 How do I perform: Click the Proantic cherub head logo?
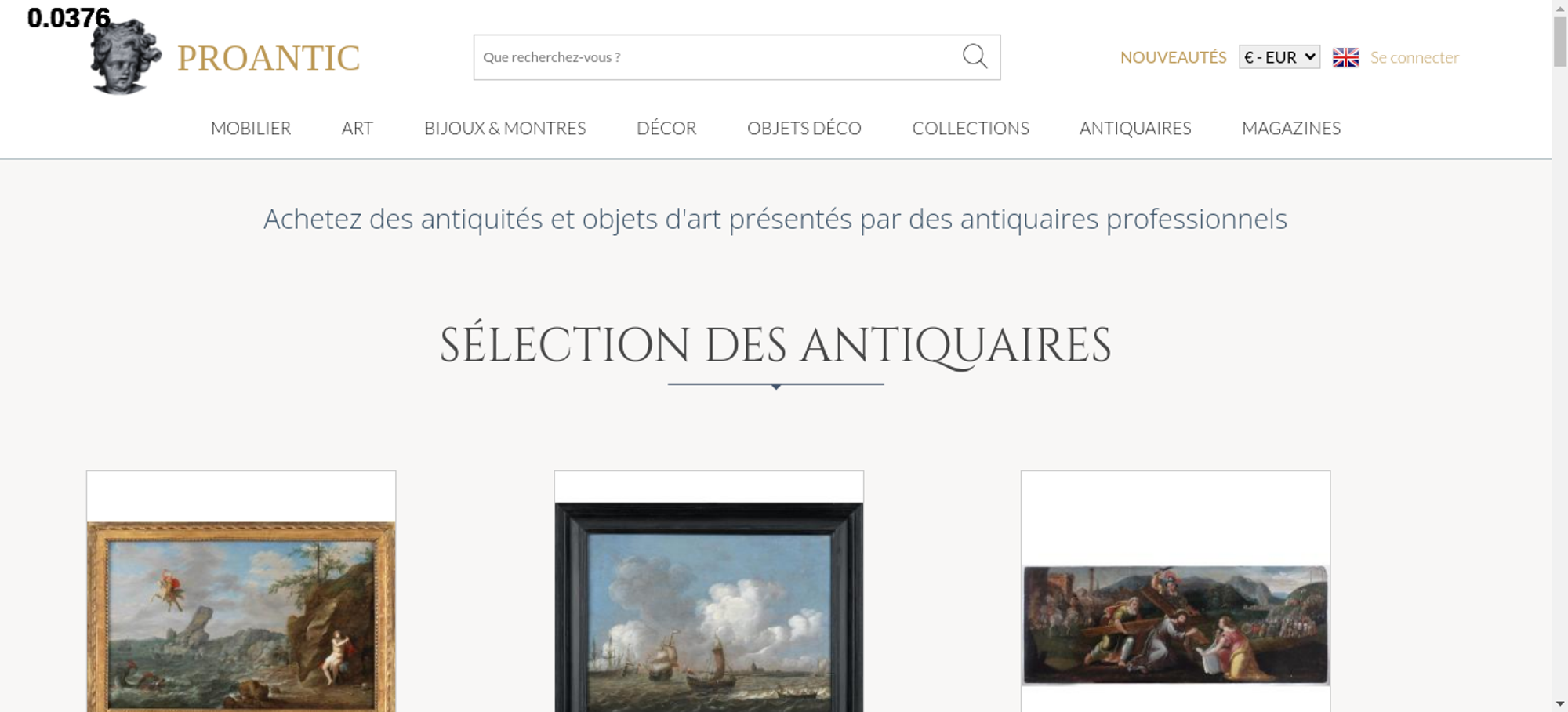click(125, 56)
